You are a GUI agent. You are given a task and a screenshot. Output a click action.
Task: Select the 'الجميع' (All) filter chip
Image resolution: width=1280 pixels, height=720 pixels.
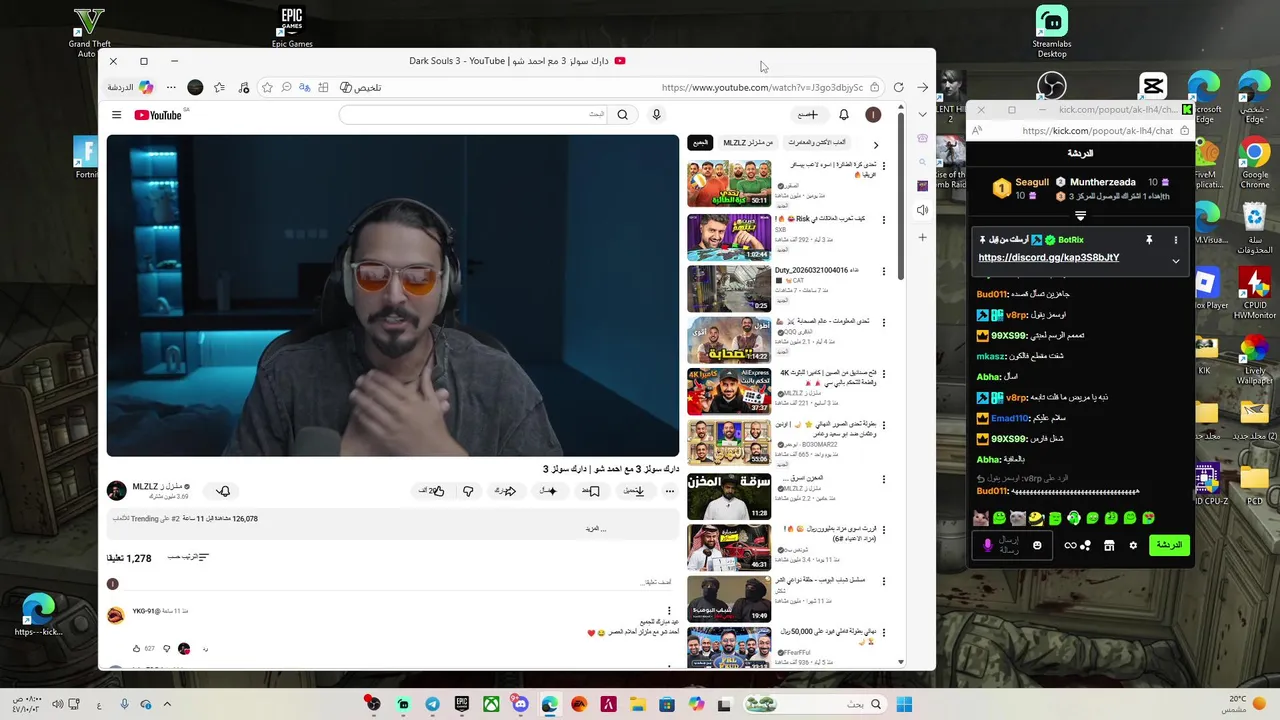[x=700, y=143]
